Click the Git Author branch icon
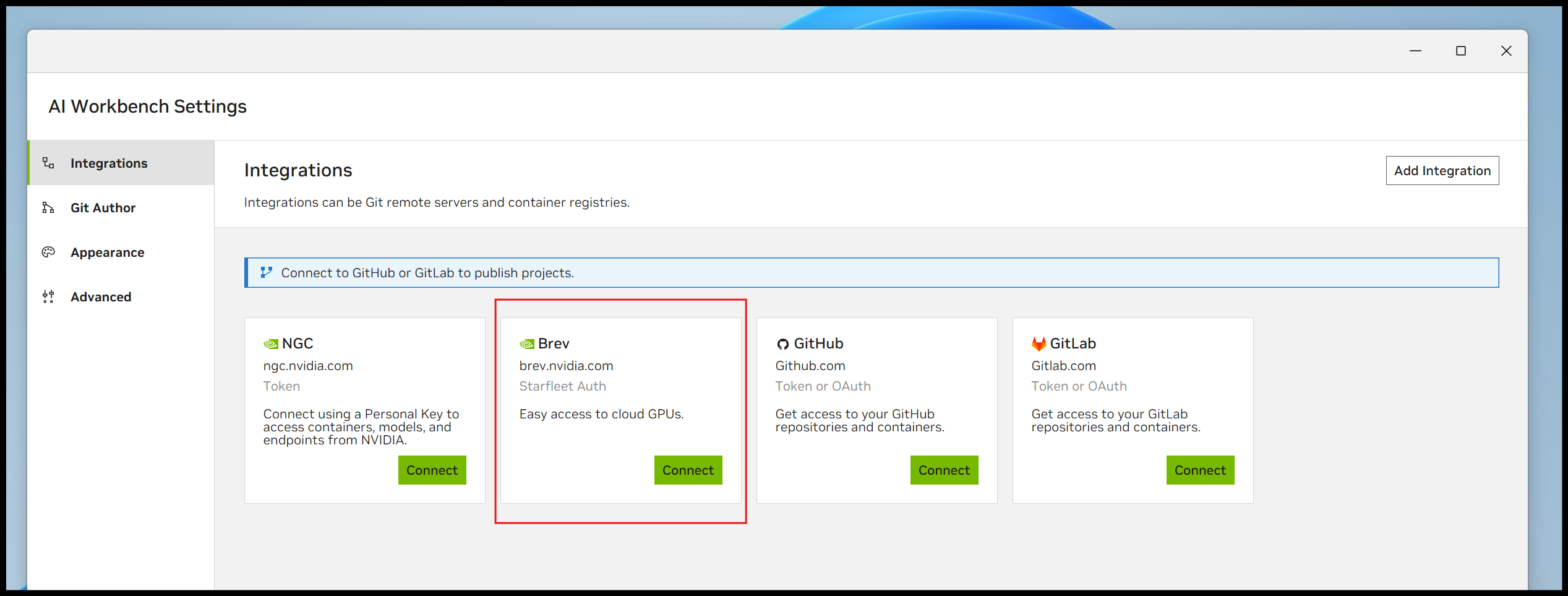1568x596 pixels. 48,208
